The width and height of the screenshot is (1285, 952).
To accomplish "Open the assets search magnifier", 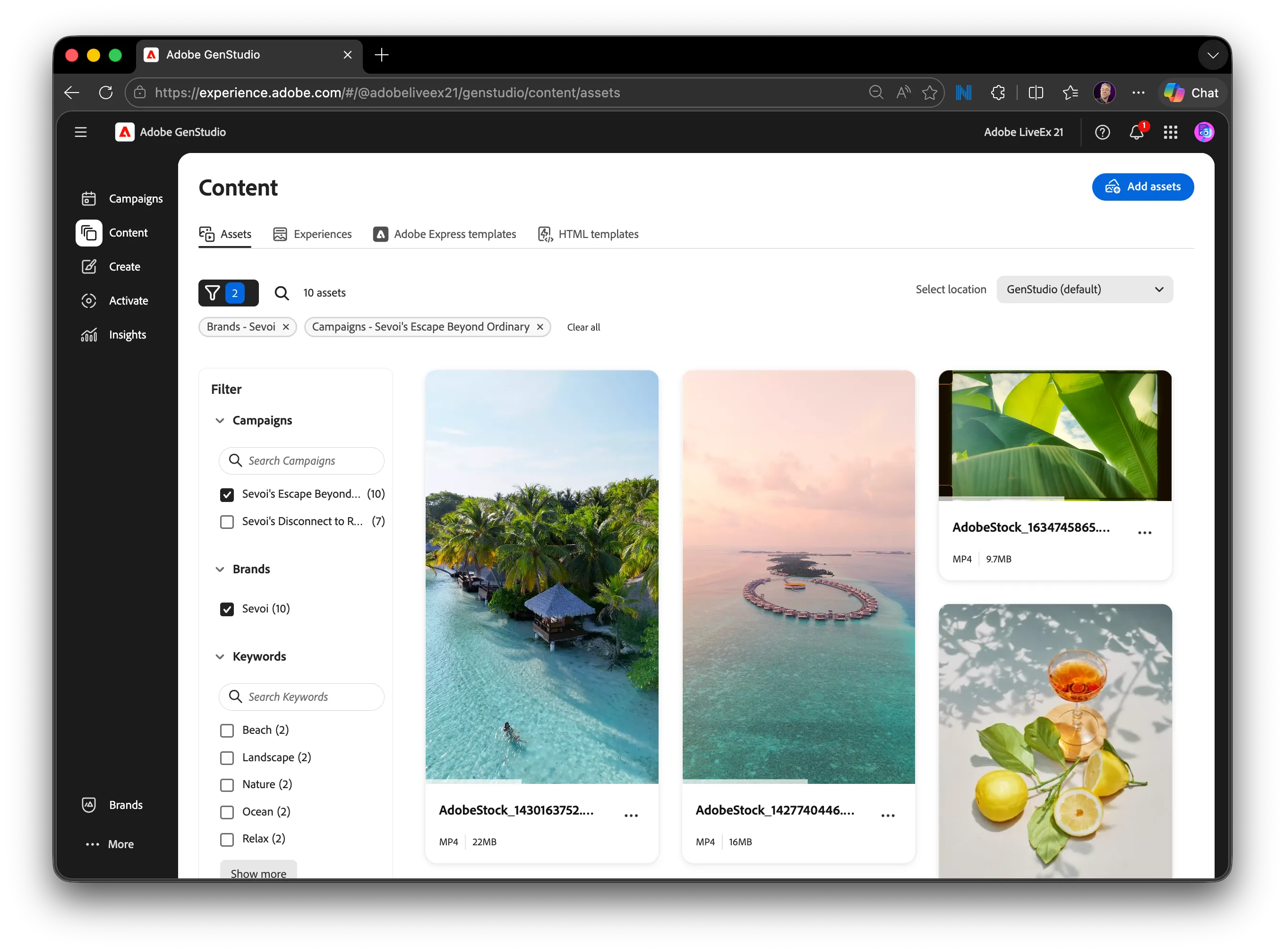I will [281, 293].
